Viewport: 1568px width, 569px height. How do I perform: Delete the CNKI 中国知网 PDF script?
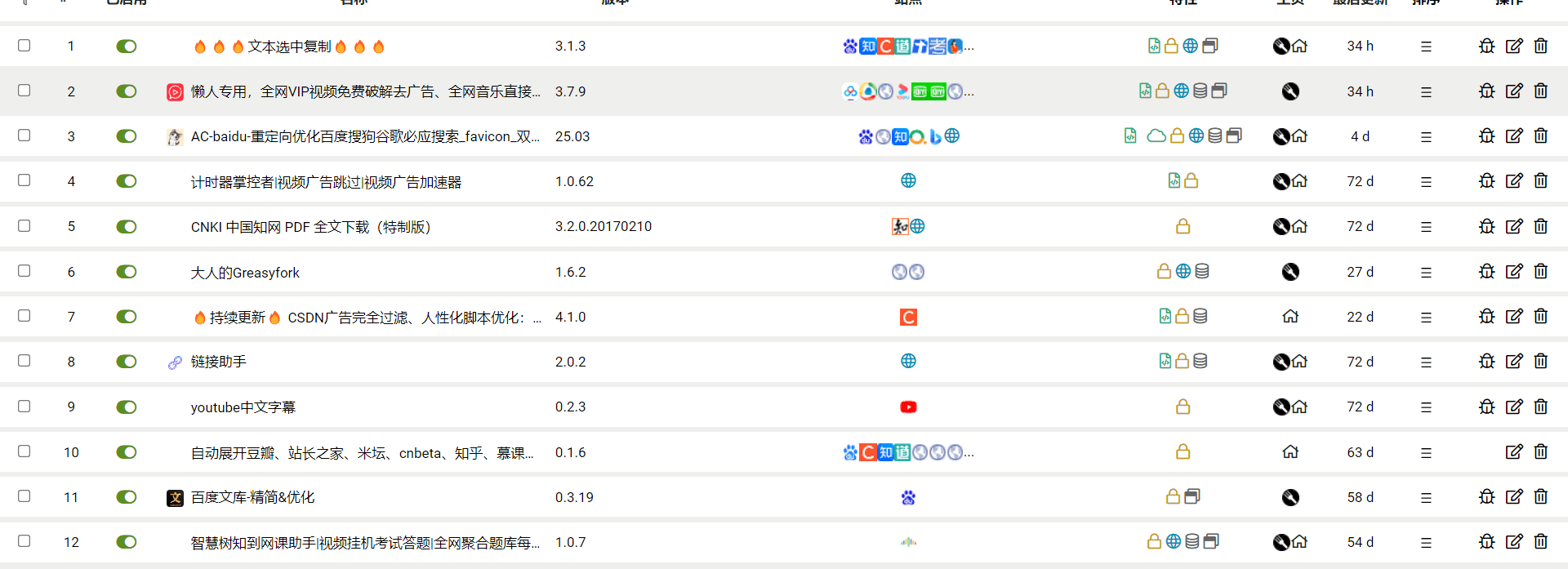click(1540, 226)
